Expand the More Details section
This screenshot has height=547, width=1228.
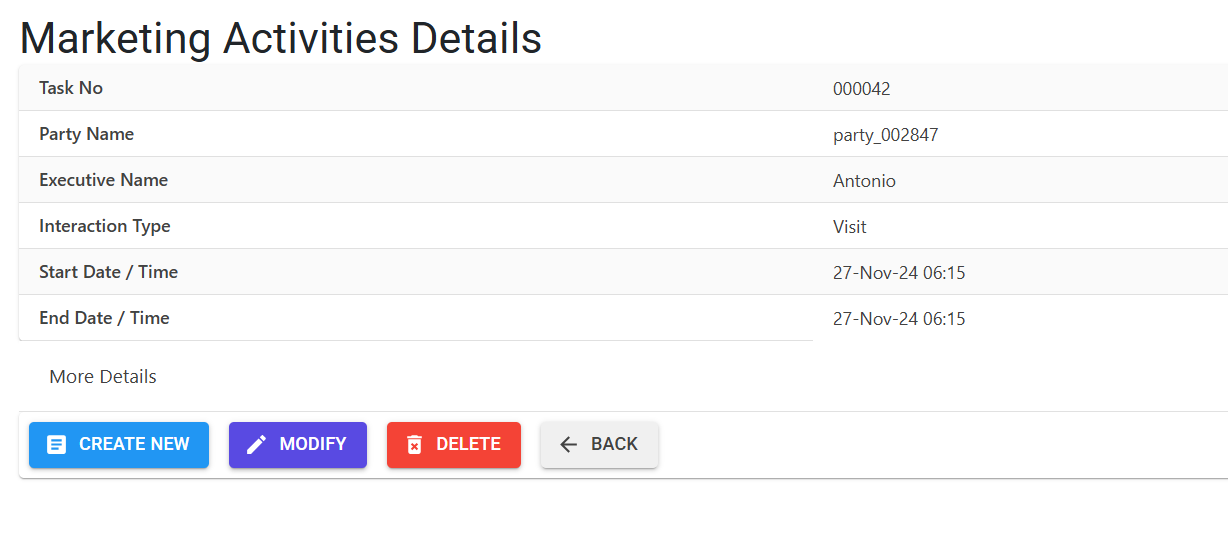[x=103, y=377]
